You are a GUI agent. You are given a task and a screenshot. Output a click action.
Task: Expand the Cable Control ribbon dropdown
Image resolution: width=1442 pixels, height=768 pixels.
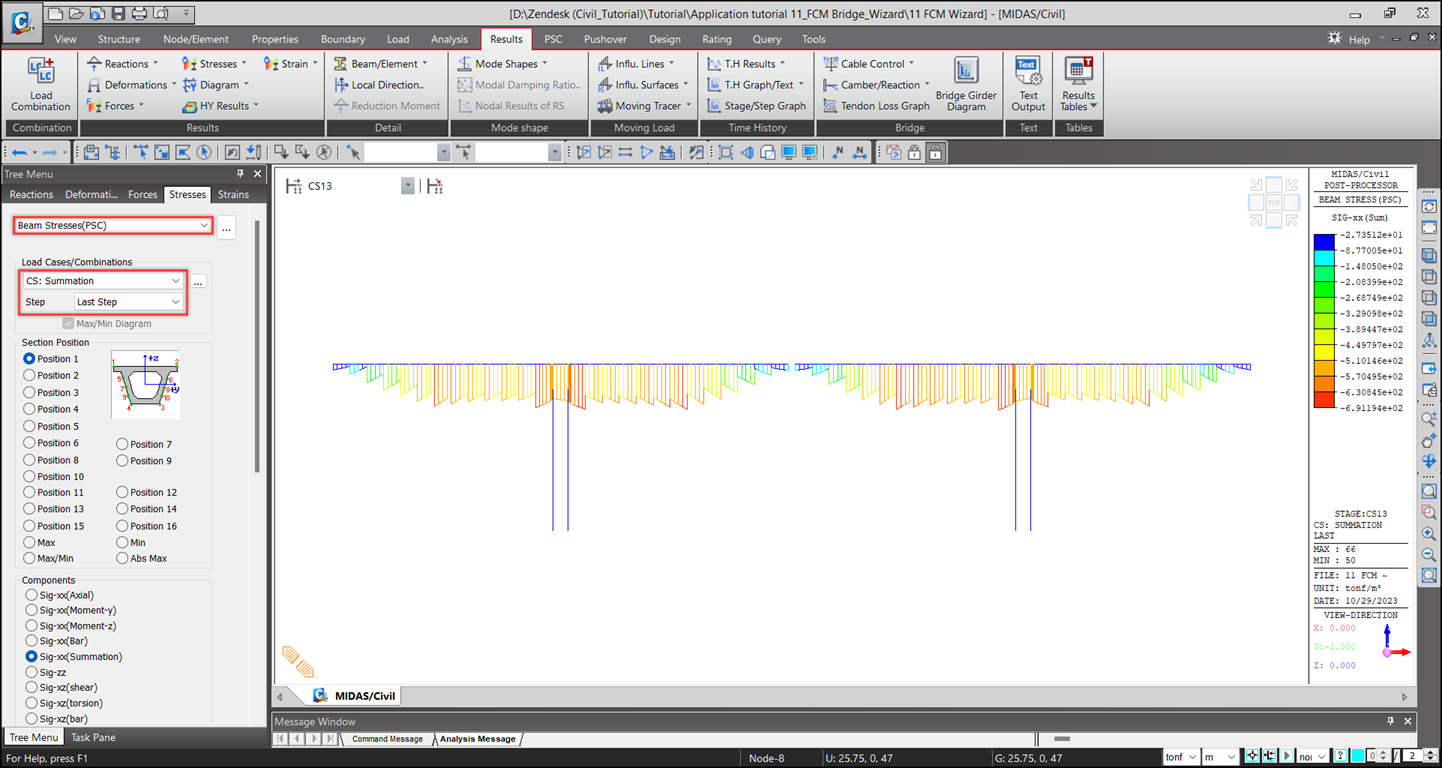(911, 64)
